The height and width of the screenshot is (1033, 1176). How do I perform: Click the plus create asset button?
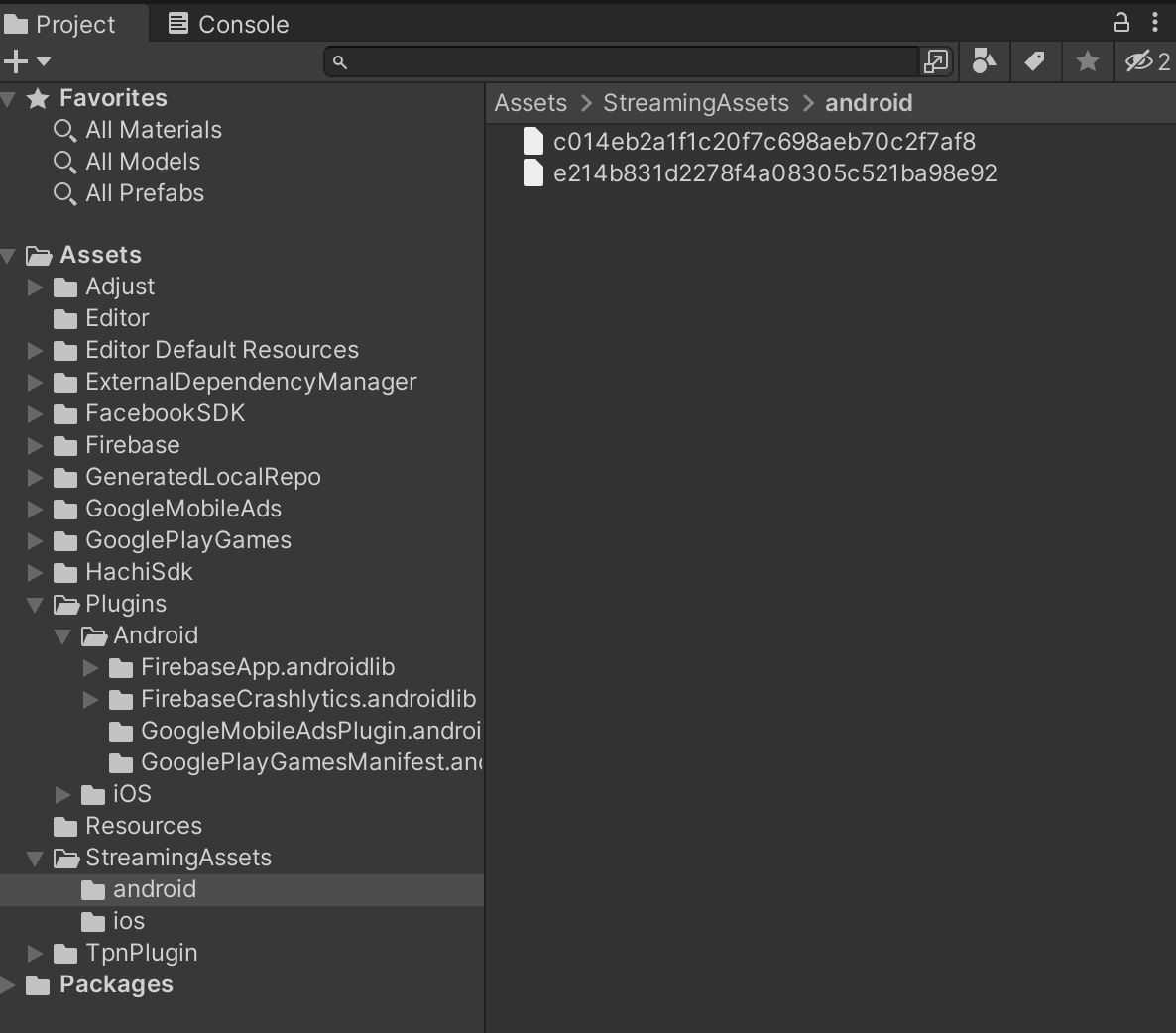click(x=15, y=61)
